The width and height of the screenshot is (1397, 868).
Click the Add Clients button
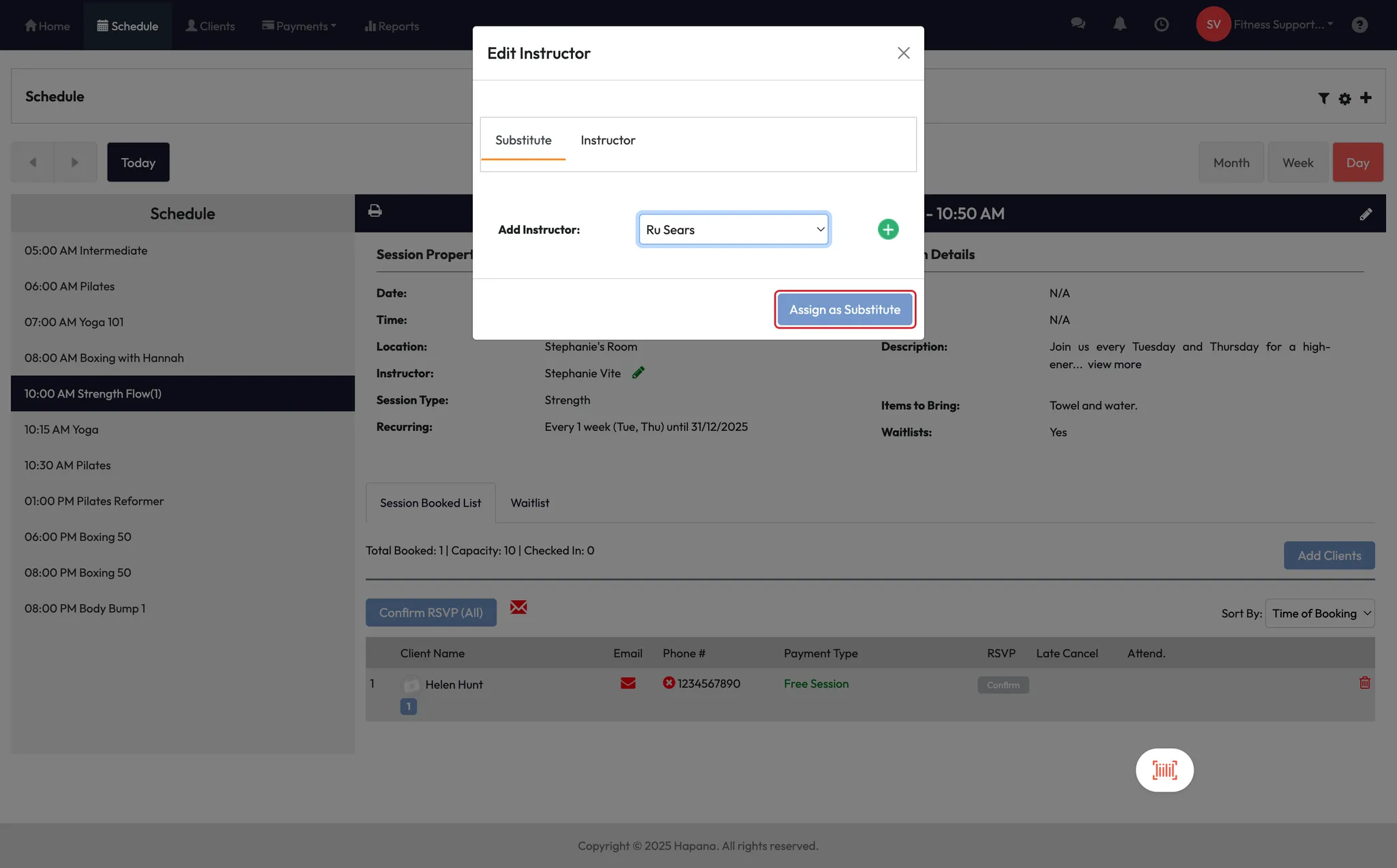coord(1329,556)
